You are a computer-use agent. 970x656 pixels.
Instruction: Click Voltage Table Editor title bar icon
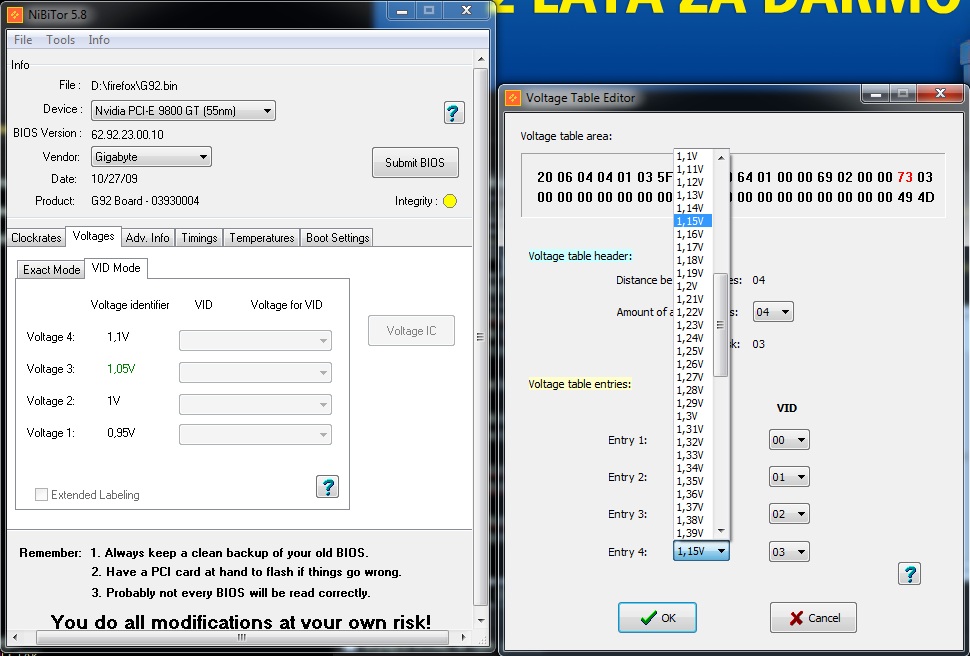click(513, 98)
